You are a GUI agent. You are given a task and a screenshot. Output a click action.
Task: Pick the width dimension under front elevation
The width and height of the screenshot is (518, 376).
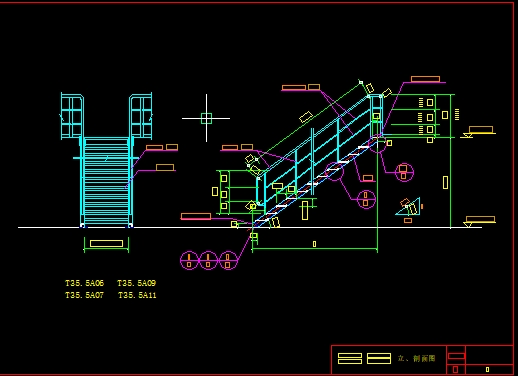pos(106,244)
